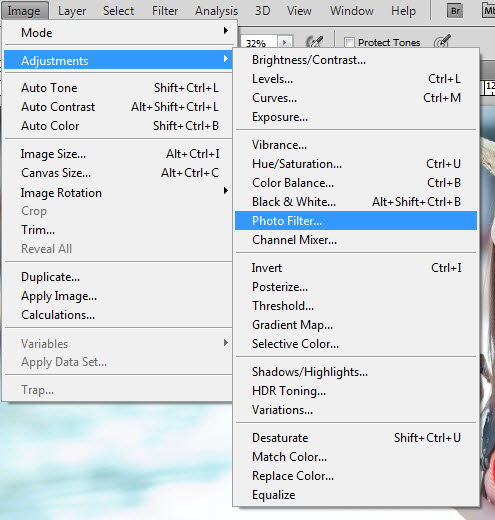
Task: Open HDR Toning
Action: tap(356, 391)
